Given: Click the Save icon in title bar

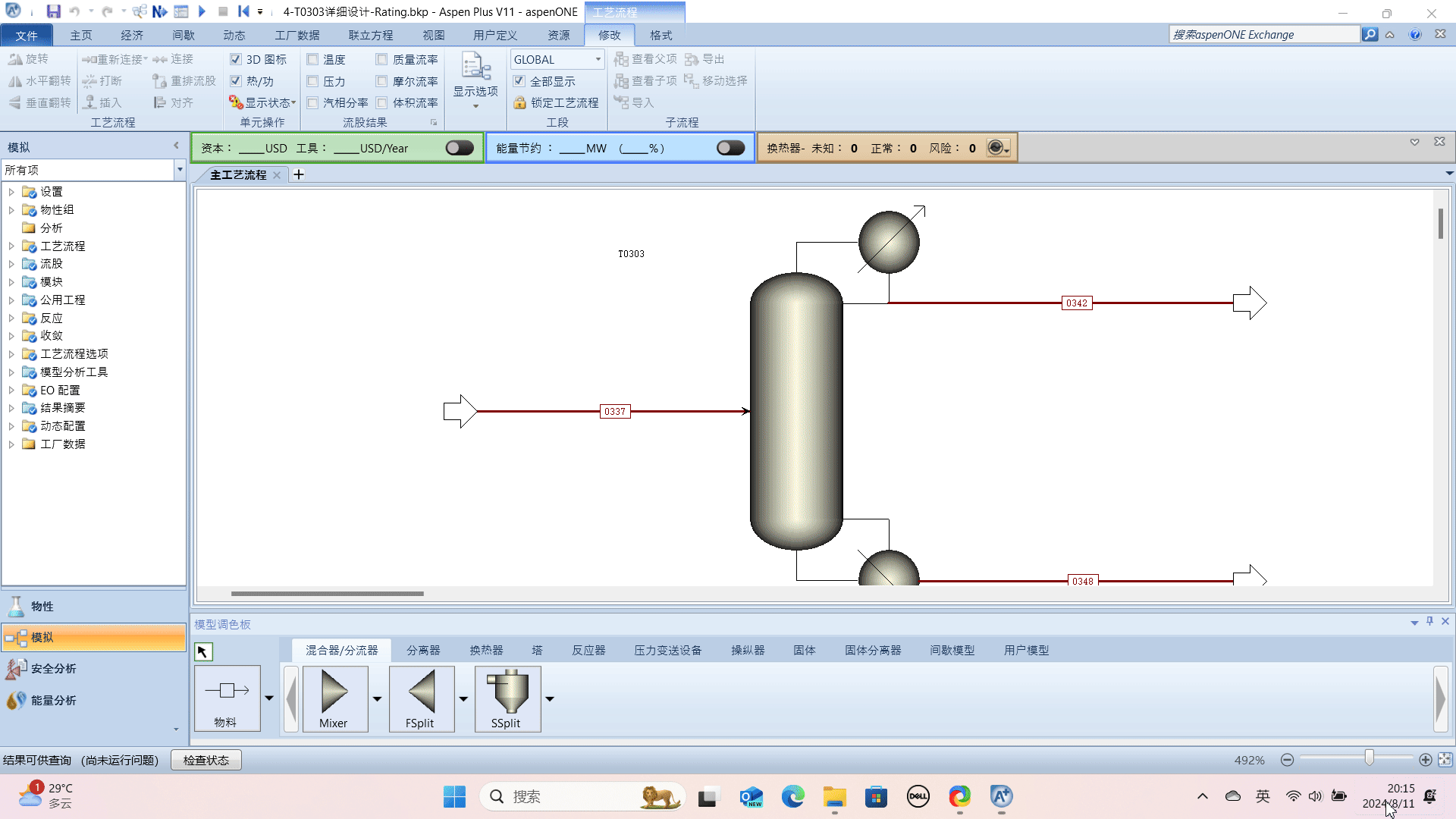Looking at the screenshot, I should point(53,11).
